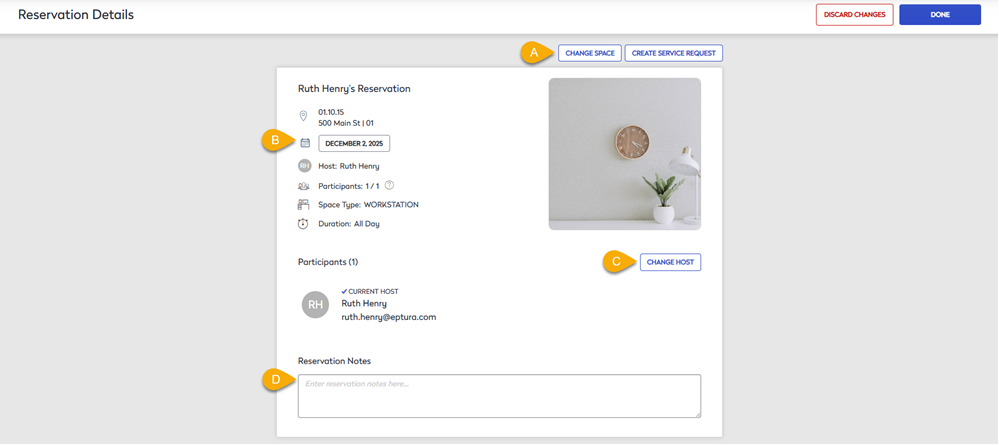Click the location pin icon
Viewport: 999px width, 445px height.
coord(303,116)
